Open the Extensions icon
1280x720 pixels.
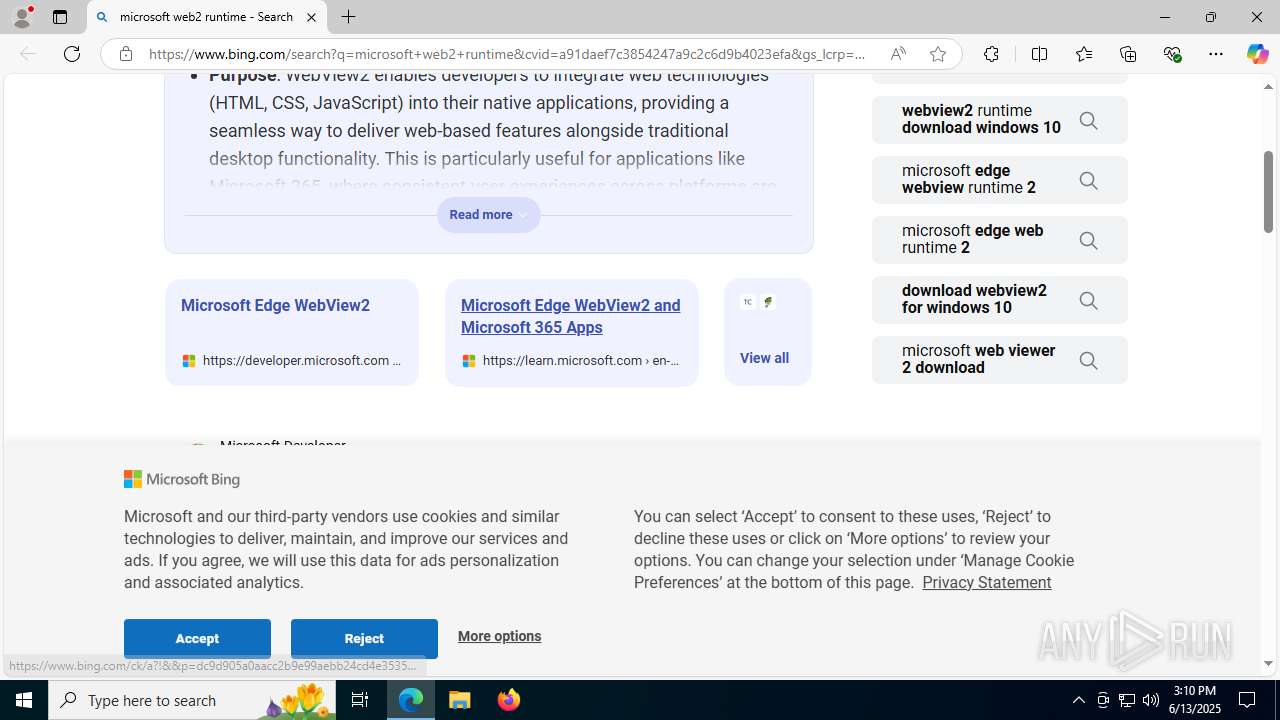coord(991,54)
